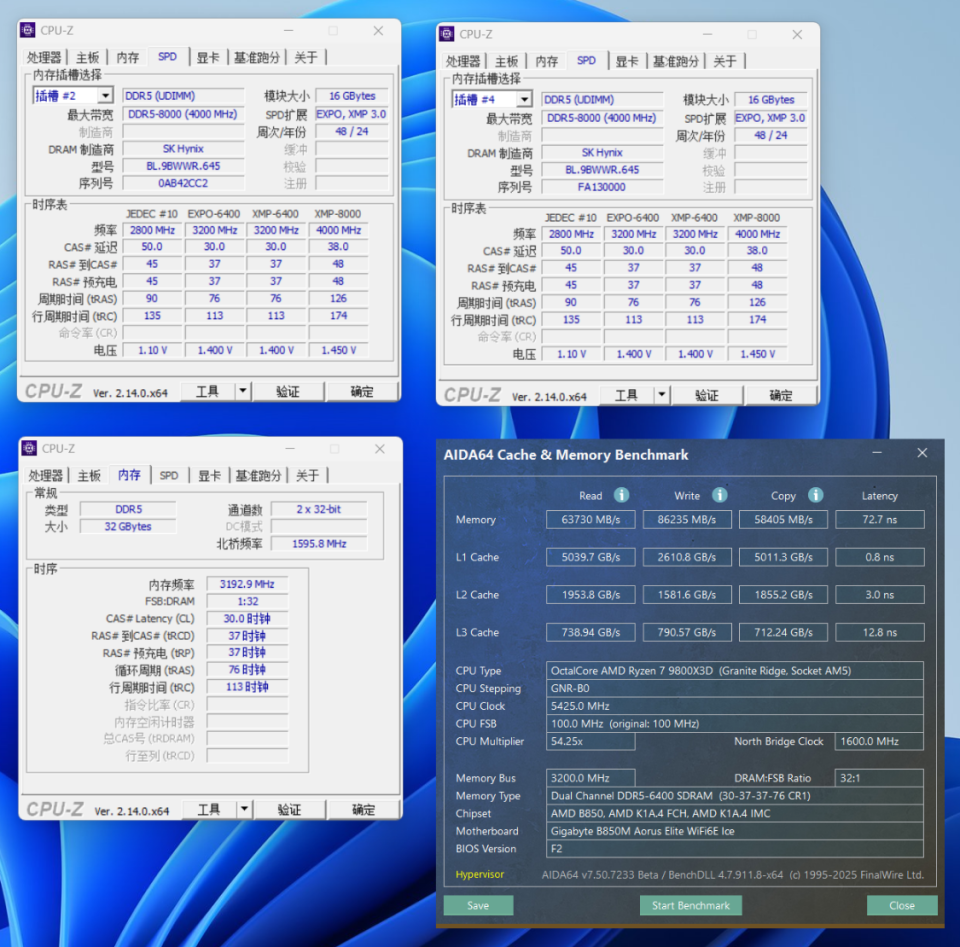The image size is (960, 947).
Task: Open the 显卡 tab in the slot #2 CPU-Z window
Action: tap(208, 58)
